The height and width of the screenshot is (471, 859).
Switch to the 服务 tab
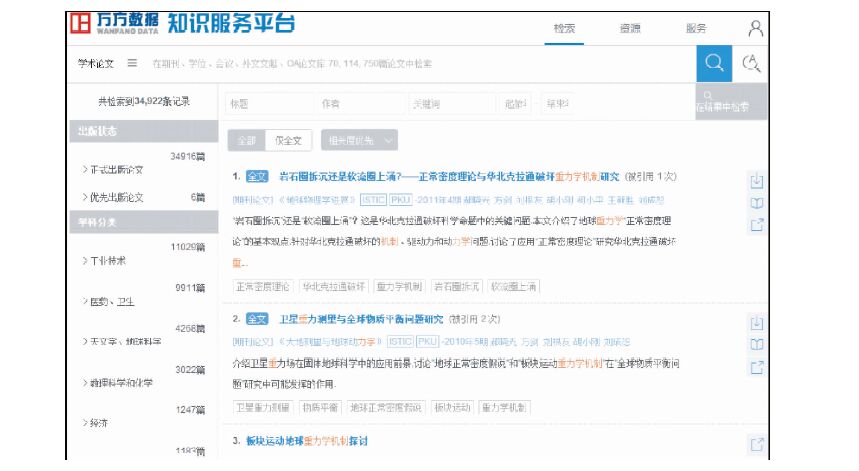pyautogui.click(x=695, y=28)
